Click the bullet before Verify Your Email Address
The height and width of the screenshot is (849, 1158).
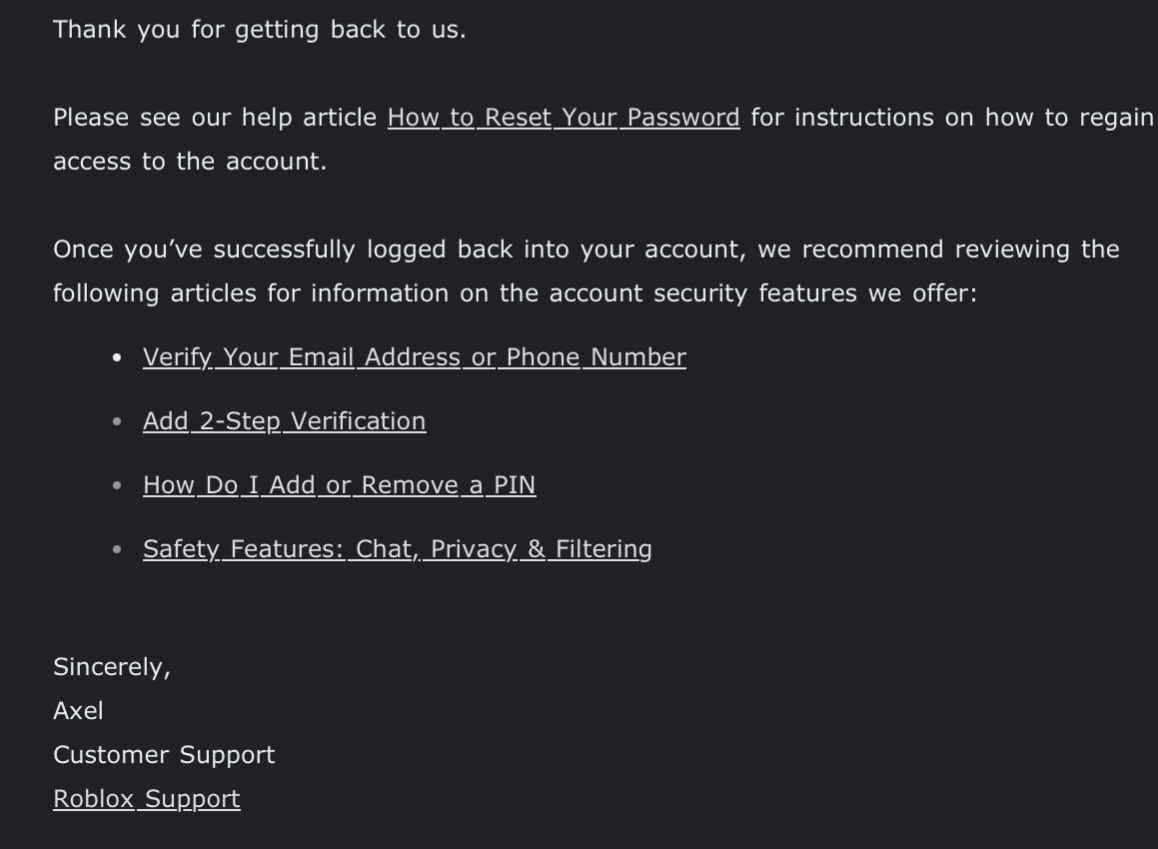pyautogui.click(x=118, y=358)
